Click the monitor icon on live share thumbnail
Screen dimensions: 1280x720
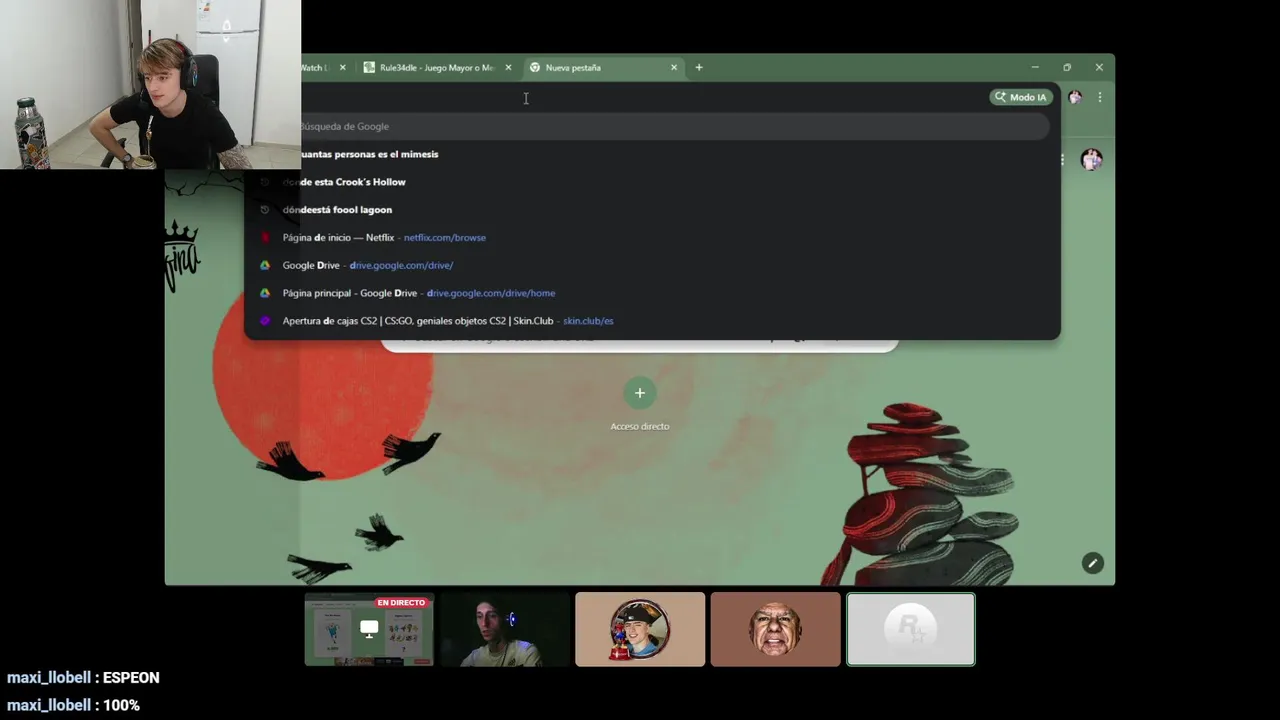point(369,629)
